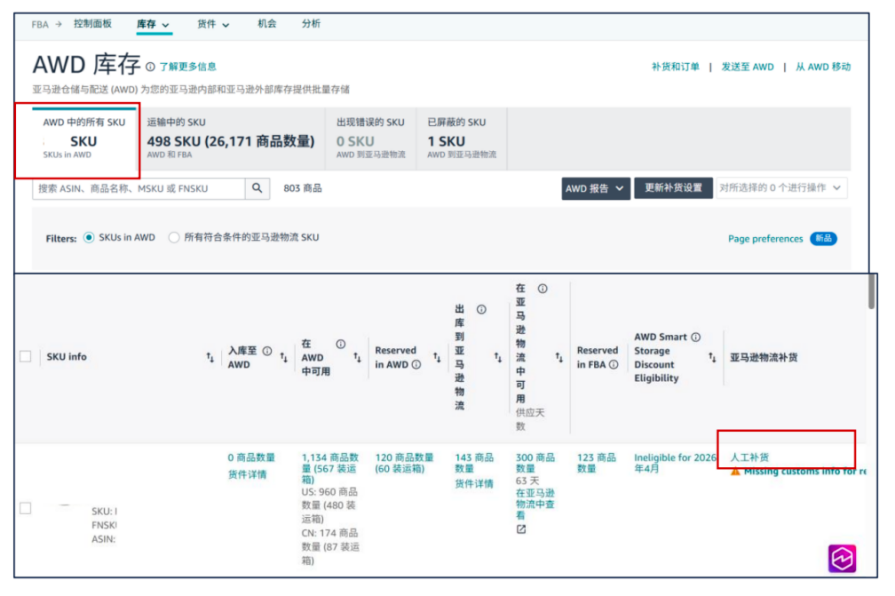Viewport: 895px width, 596px height.
Task: Focus the ASIN/MSKU search field
Action: tap(139, 188)
